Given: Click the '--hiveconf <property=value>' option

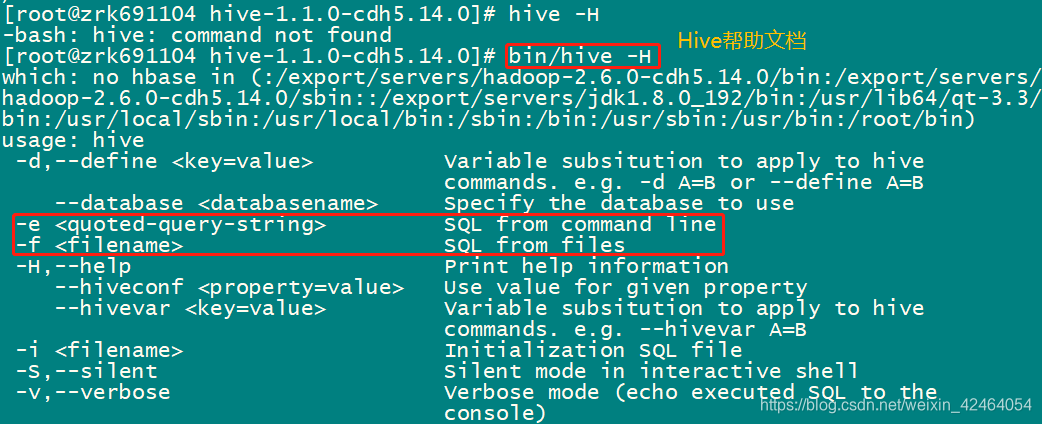Looking at the screenshot, I should pyautogui.click(x=229, y=288).
